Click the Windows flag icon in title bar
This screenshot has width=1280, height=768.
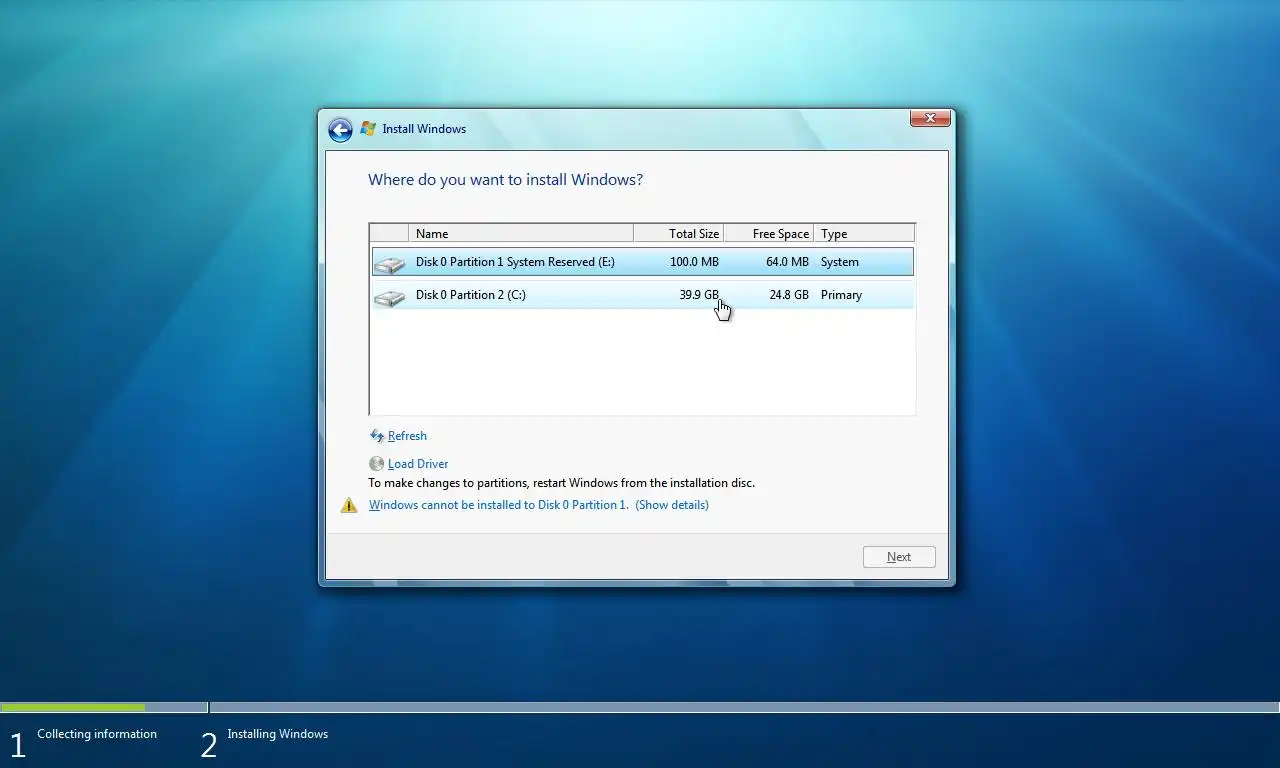click(368, 129)
